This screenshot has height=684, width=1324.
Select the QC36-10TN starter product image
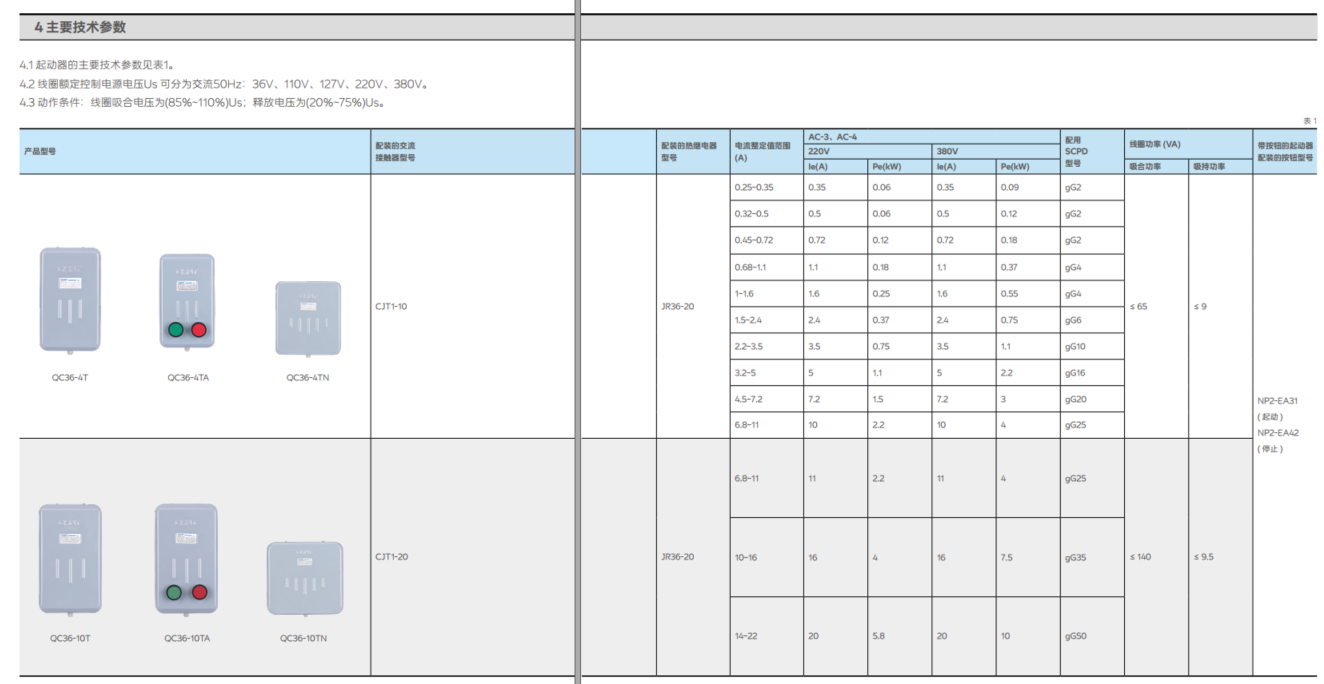(x=304, y=578)
